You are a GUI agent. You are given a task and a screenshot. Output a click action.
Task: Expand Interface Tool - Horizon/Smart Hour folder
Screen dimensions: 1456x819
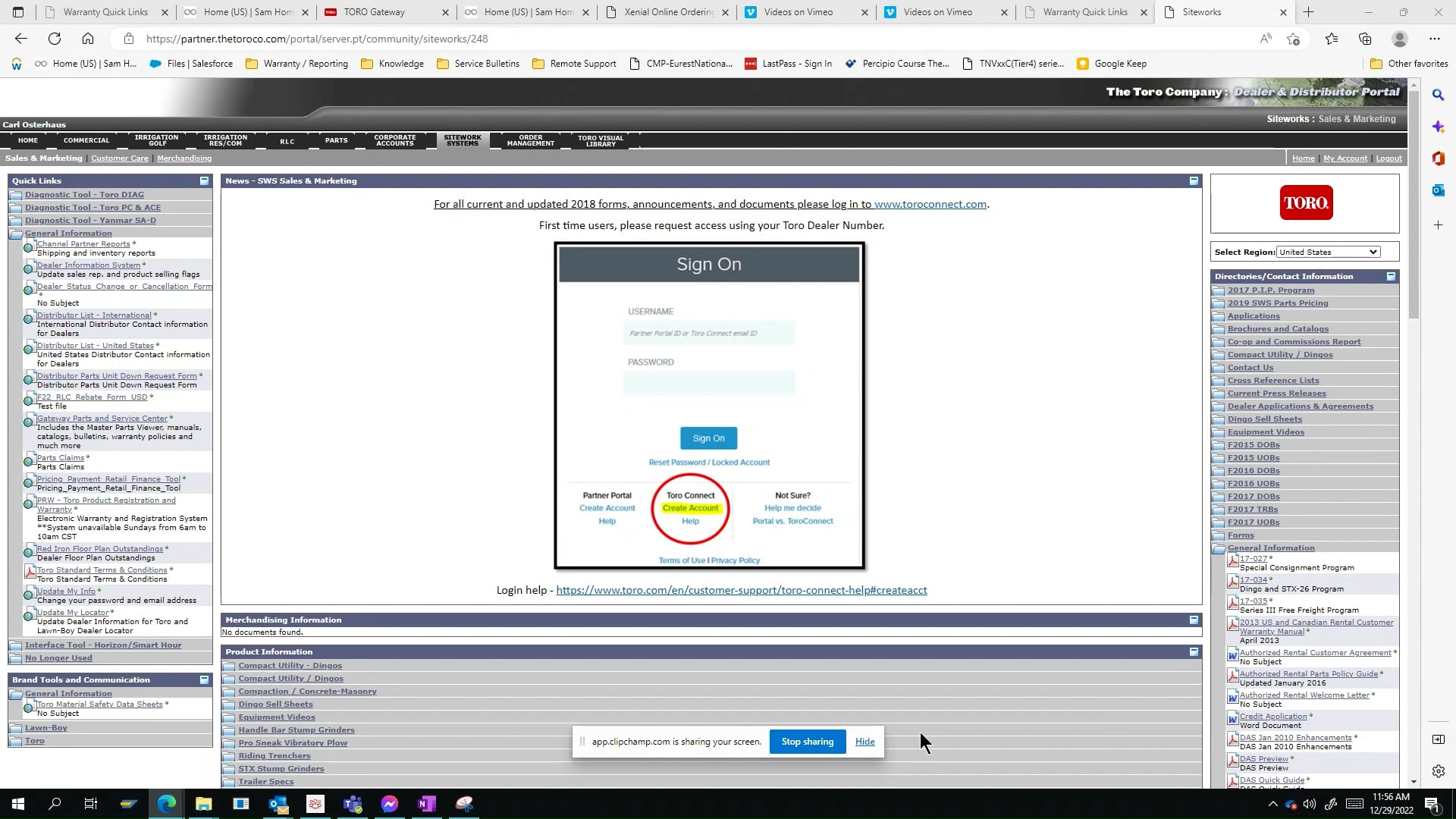click(x=103, y=645)
